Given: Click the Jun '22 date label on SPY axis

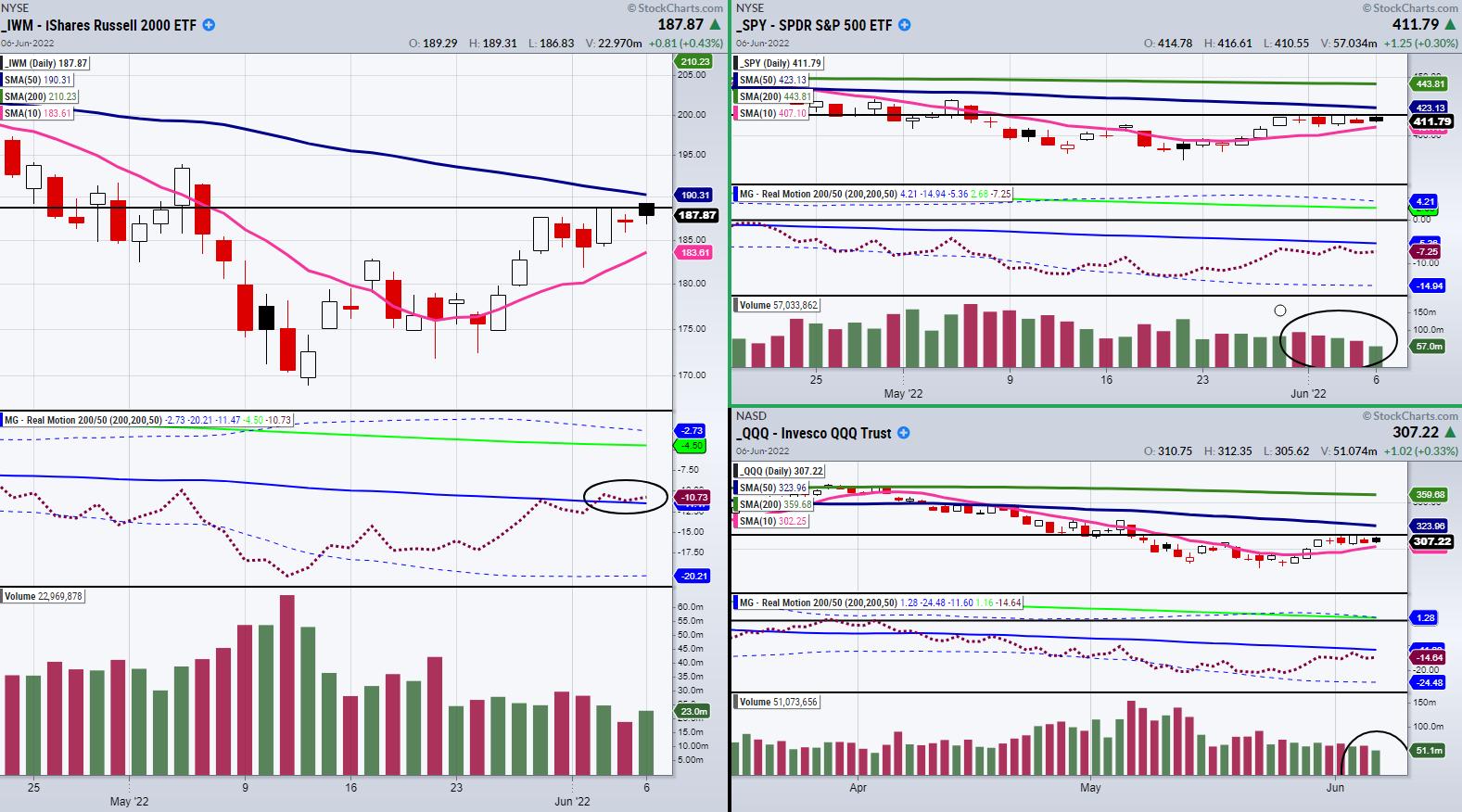Looking at the screenshot, I should [1308, 394].
